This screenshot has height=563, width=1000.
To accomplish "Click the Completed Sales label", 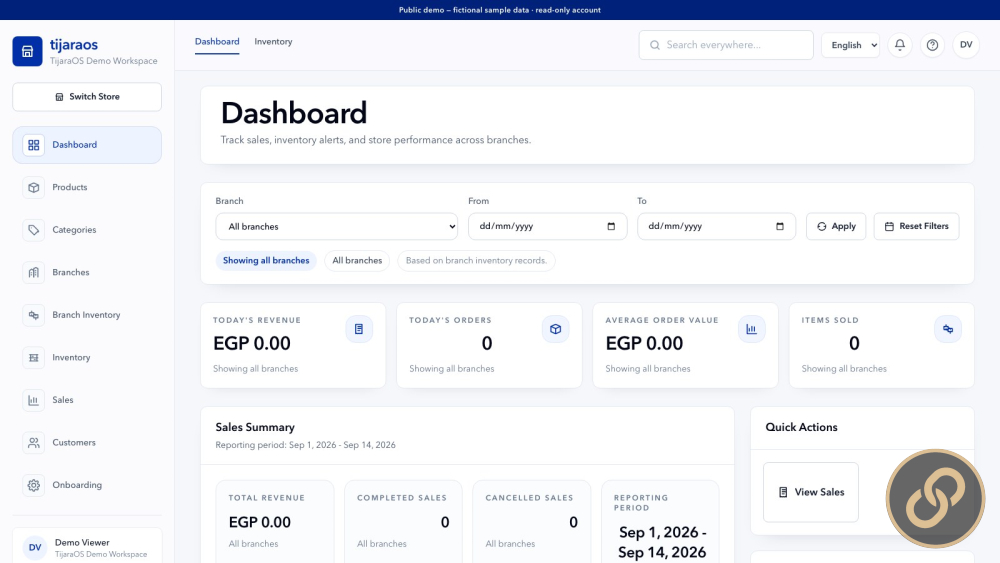I will (402, 498).
